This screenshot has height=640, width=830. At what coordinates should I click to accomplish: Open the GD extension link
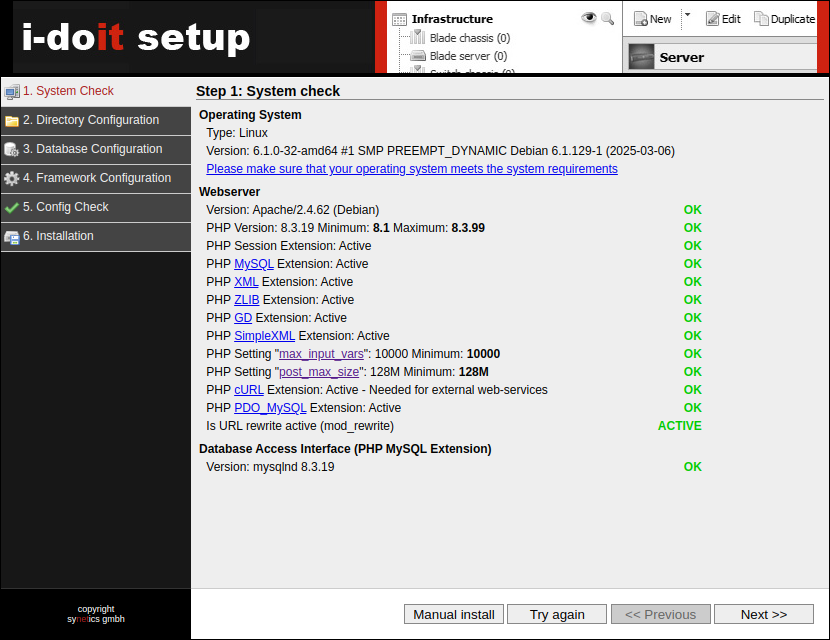point(243,318)
